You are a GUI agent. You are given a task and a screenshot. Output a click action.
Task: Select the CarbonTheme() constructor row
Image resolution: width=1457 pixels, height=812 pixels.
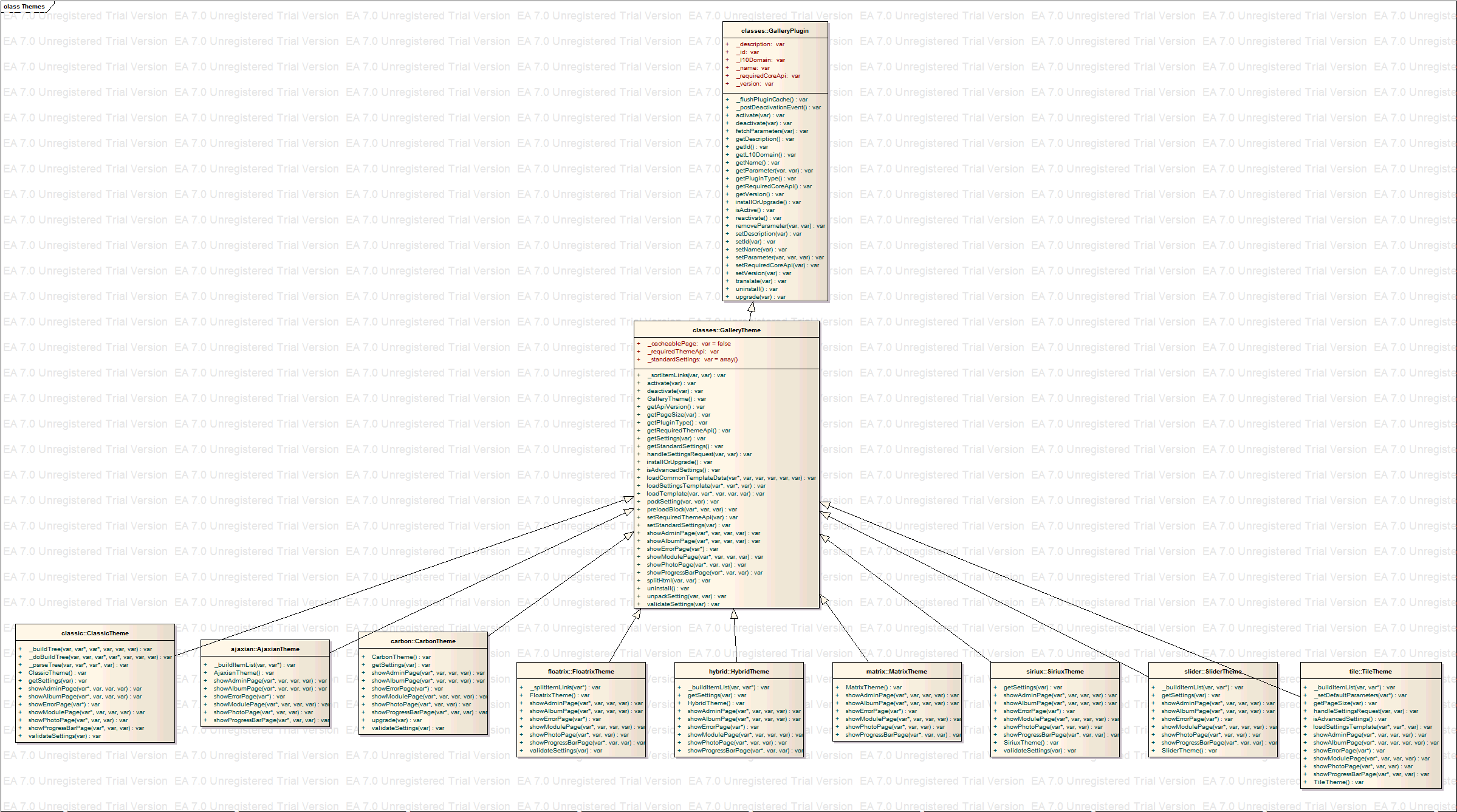401,657
